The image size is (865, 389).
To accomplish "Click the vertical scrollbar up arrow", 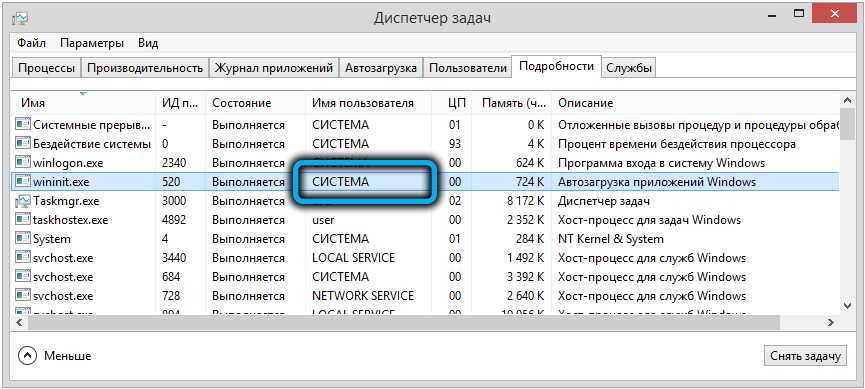I will point(848,101).
